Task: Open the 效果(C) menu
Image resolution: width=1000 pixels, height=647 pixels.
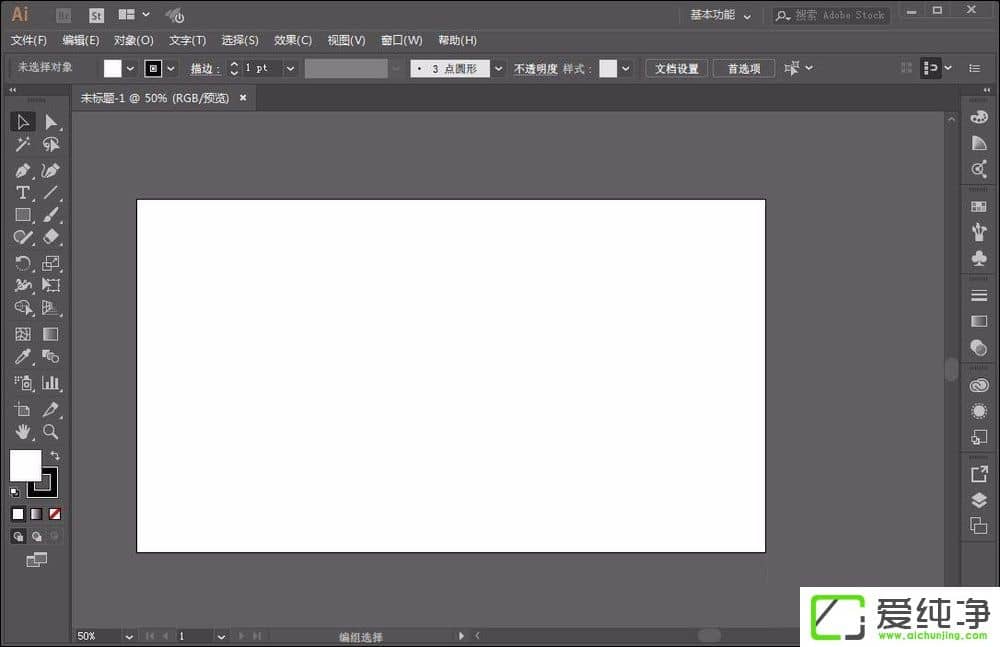Action: [293, 40]
